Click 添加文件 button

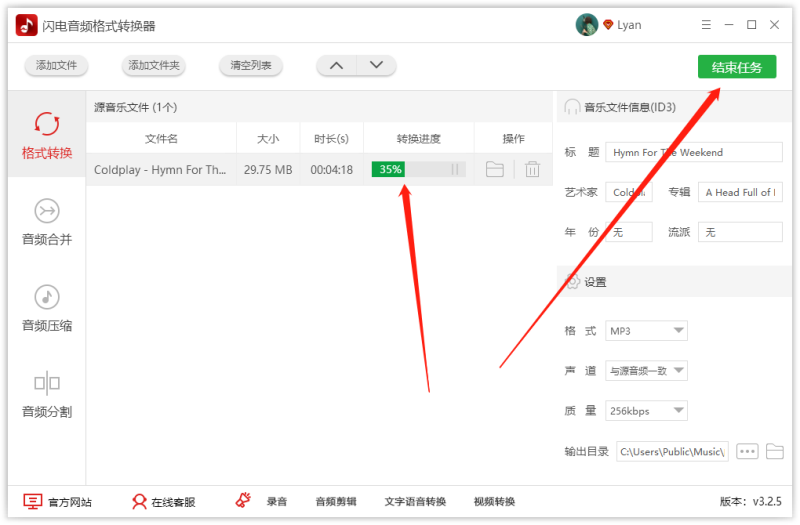(56, 65)
